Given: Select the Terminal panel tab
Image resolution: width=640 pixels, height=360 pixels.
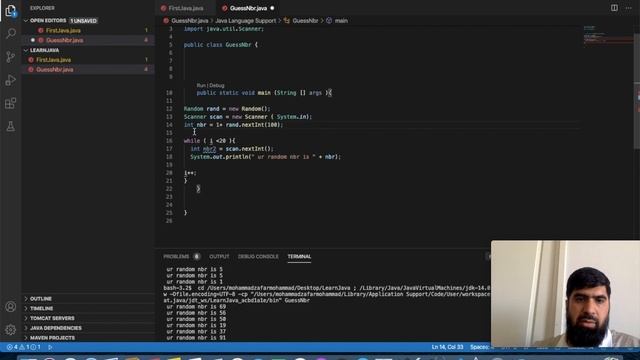Looking at the screenshot, I should [299, 257].
